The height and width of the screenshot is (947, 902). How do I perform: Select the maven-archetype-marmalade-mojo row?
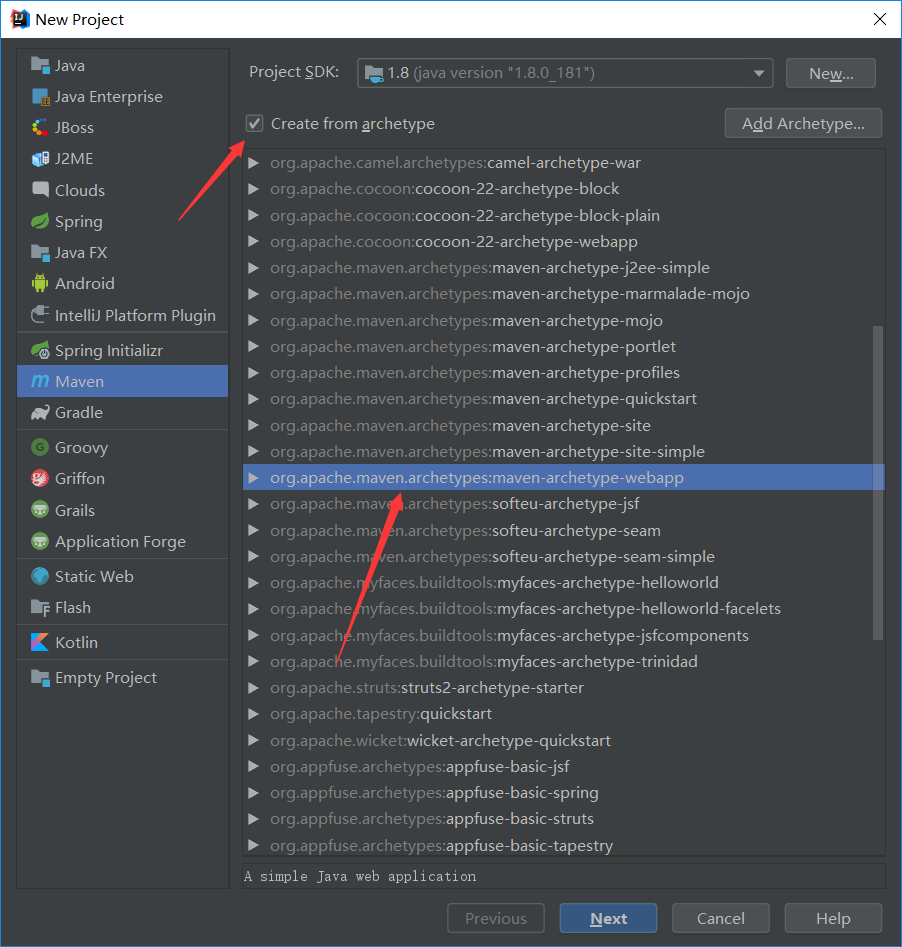(564, 294)
